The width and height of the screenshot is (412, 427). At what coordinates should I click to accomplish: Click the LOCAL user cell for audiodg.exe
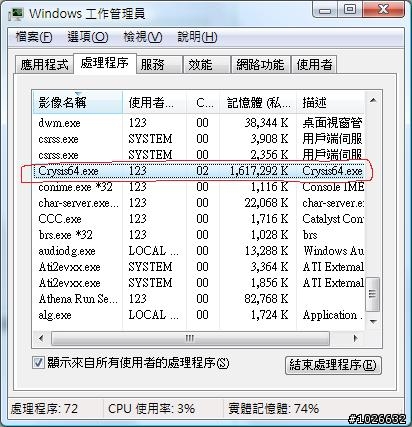(154, 251)
